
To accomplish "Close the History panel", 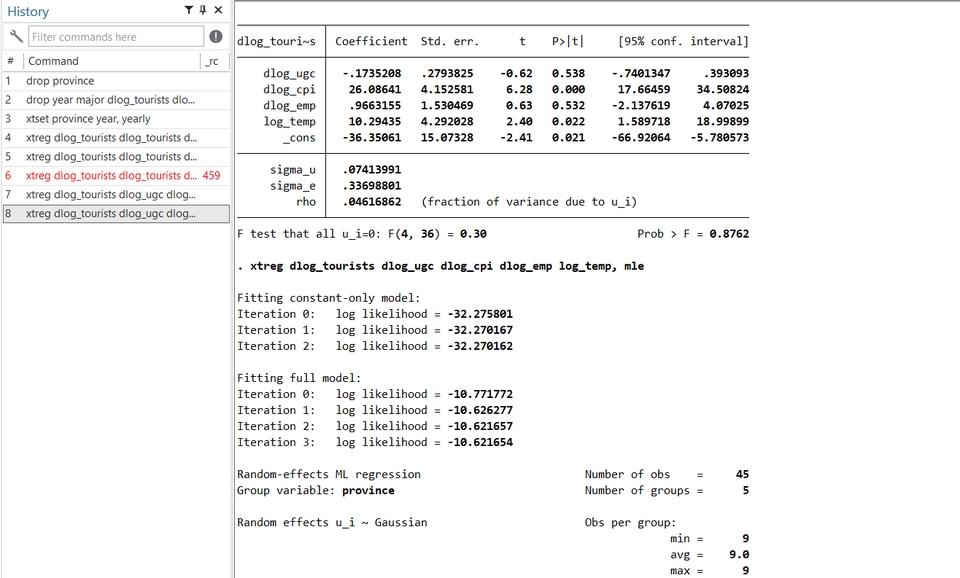I will point(218,10).
